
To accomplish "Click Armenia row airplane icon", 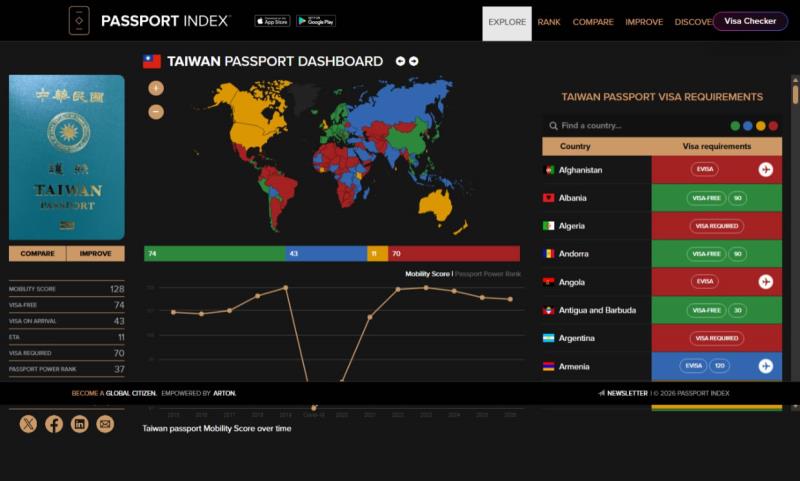I will point(765,366).
